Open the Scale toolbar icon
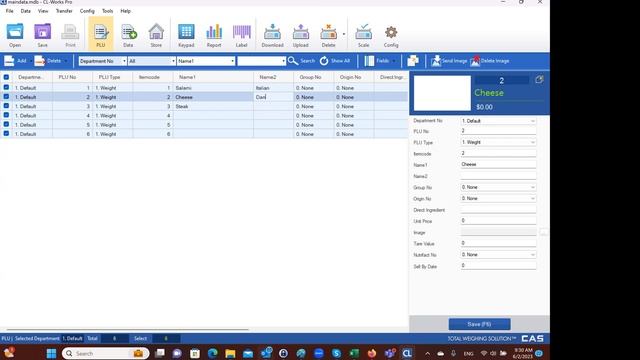Screen dimensions: 640x360 click(x=363, y=35)
